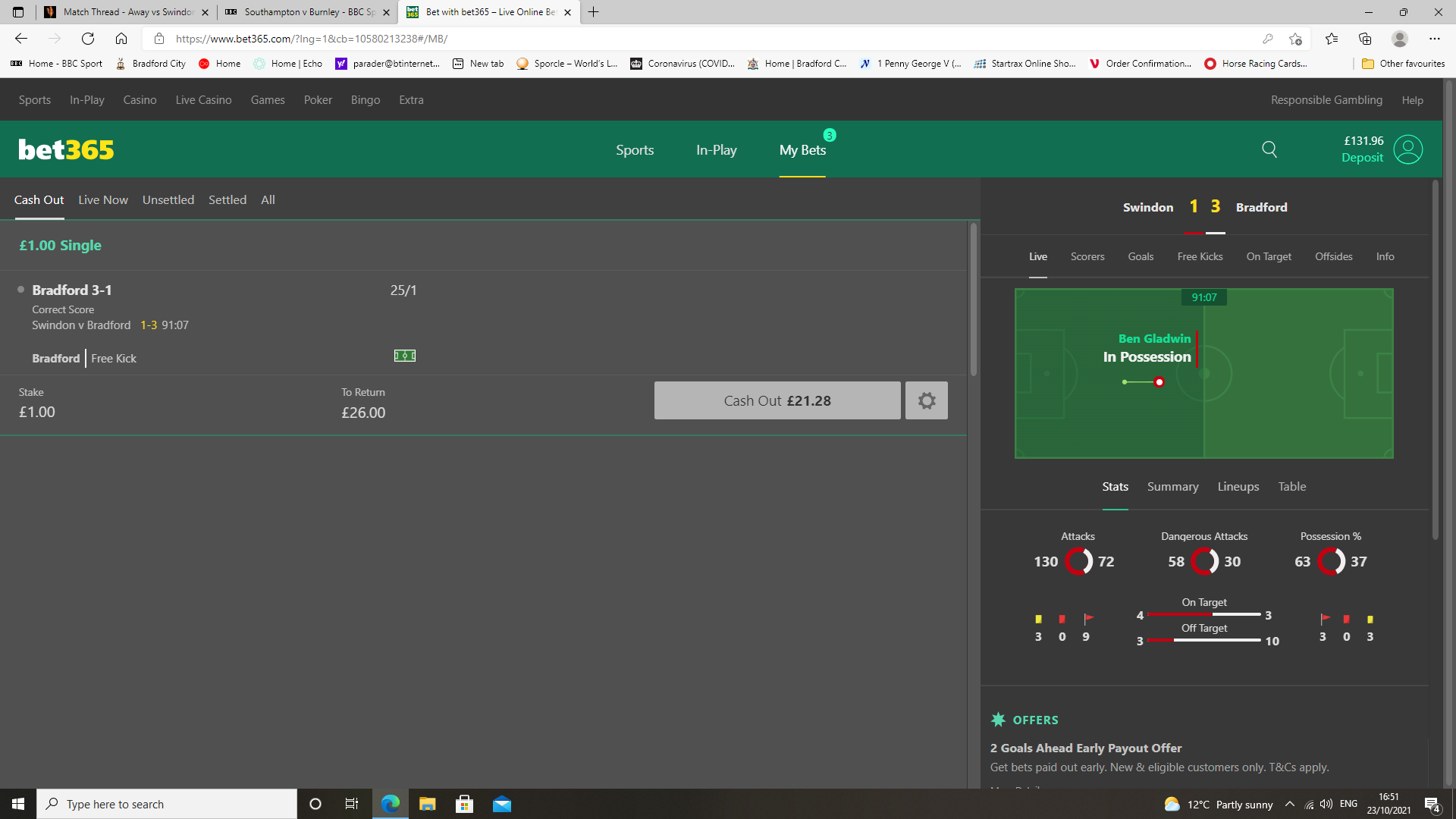Open browser settings and more menu
Image resolution: width=1456 pixels, height=819 pixels.
pos(1434,39)
